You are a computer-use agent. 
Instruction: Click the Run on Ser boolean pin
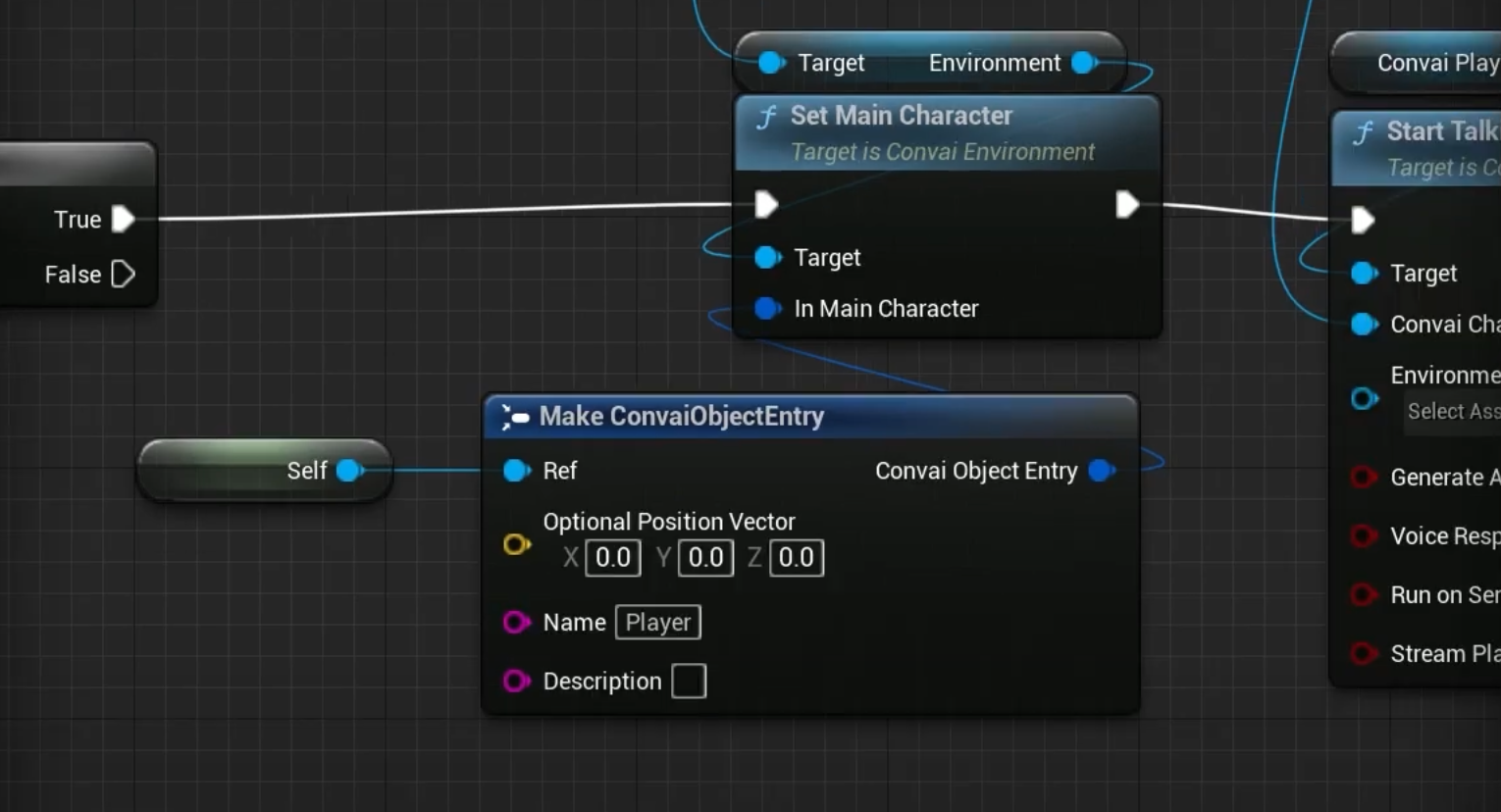tap(1363, 594)
